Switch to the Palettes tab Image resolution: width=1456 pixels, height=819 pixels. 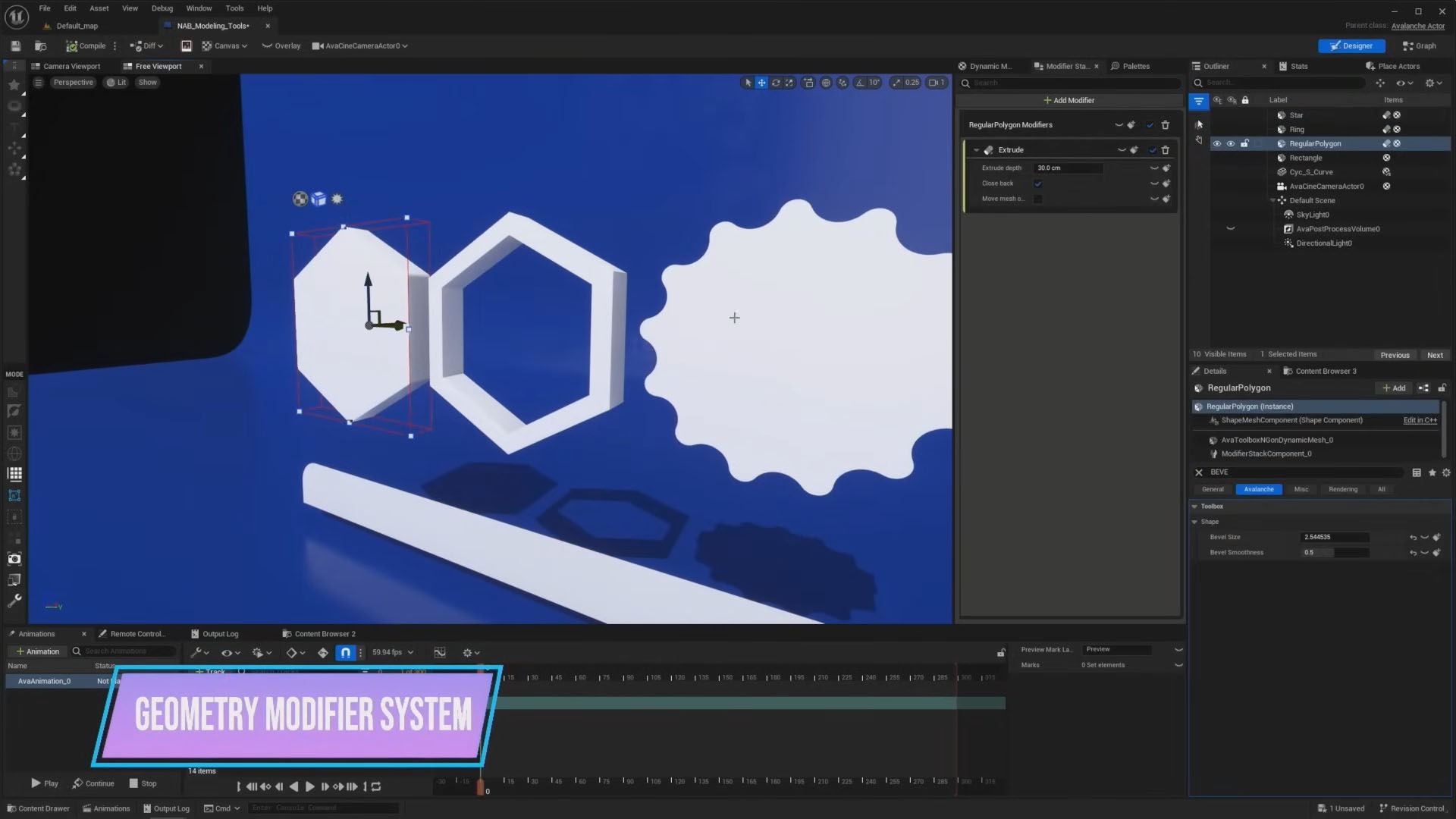[x=1130, y=66]
